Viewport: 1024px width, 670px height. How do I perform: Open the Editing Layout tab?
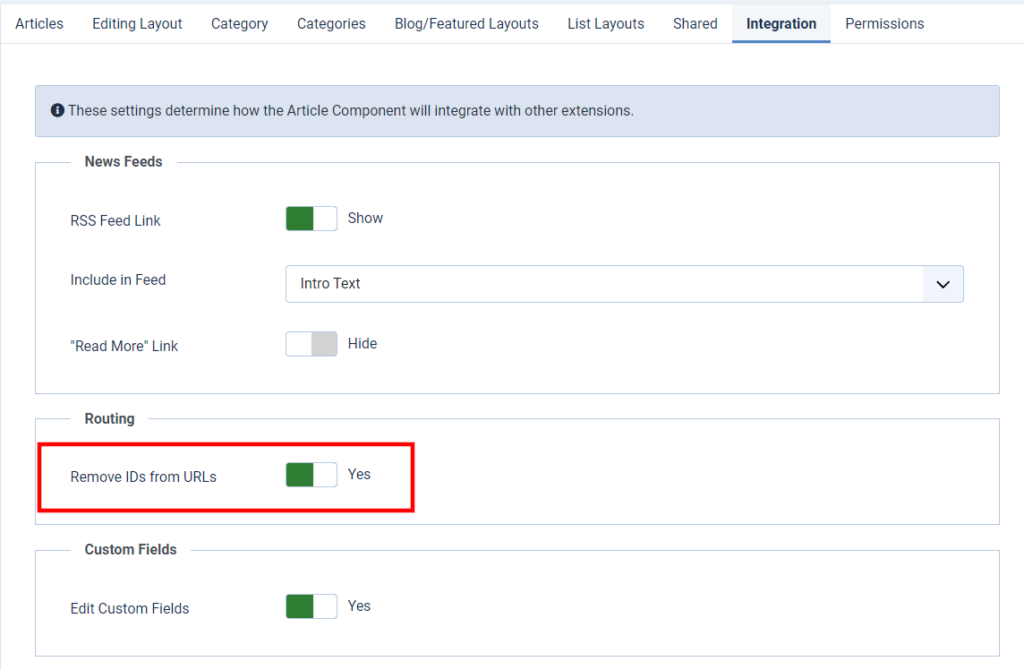click(x=137, y=23)
